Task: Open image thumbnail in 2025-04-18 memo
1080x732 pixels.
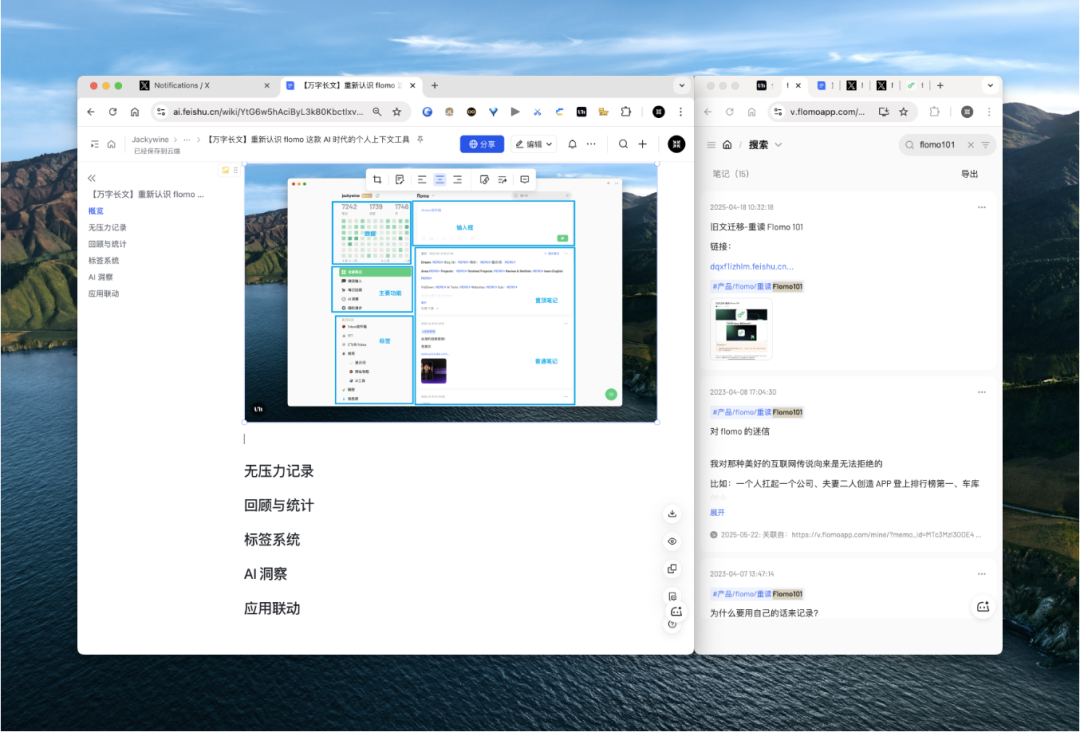Action: tap(741, 329)
